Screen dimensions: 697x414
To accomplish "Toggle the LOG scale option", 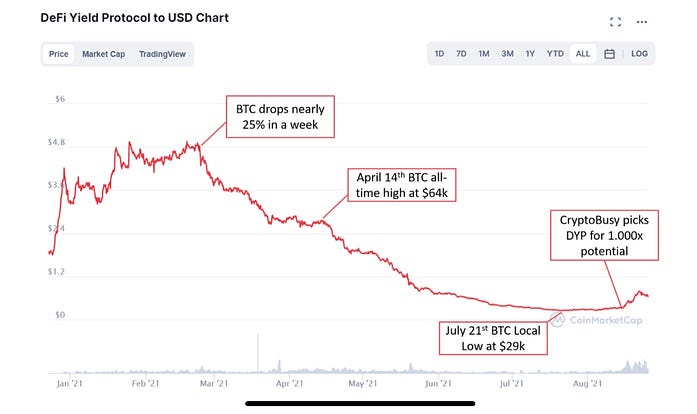I will [x=639, y=54].
